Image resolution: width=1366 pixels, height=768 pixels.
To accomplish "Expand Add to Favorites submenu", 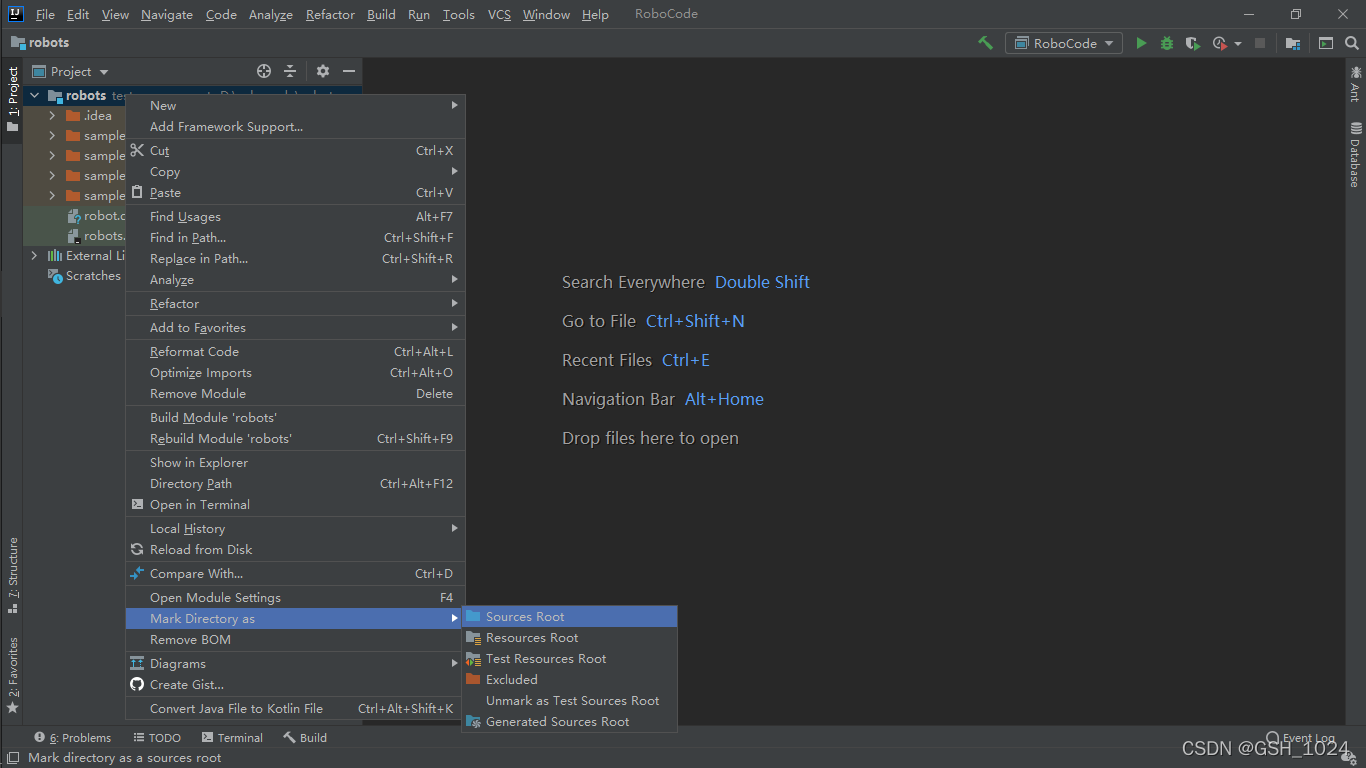I will click(295, 328).
